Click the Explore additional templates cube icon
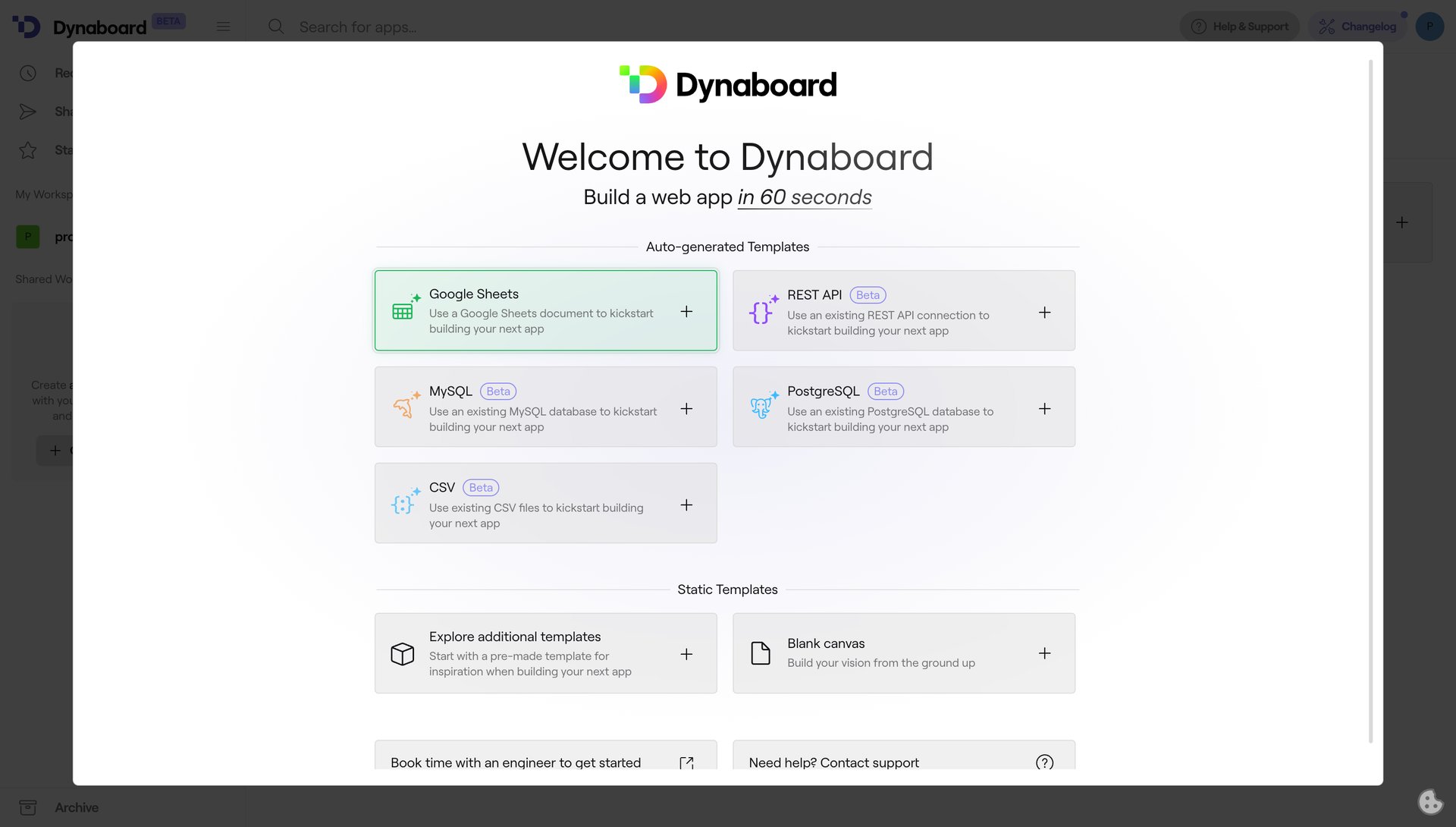Image resolution: width=1456 pixels, height=827 pixels. point(403,653)
